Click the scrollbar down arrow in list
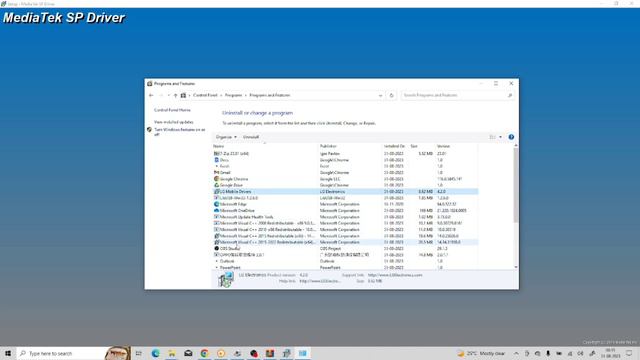640x360 pixels. pos(516,267)
